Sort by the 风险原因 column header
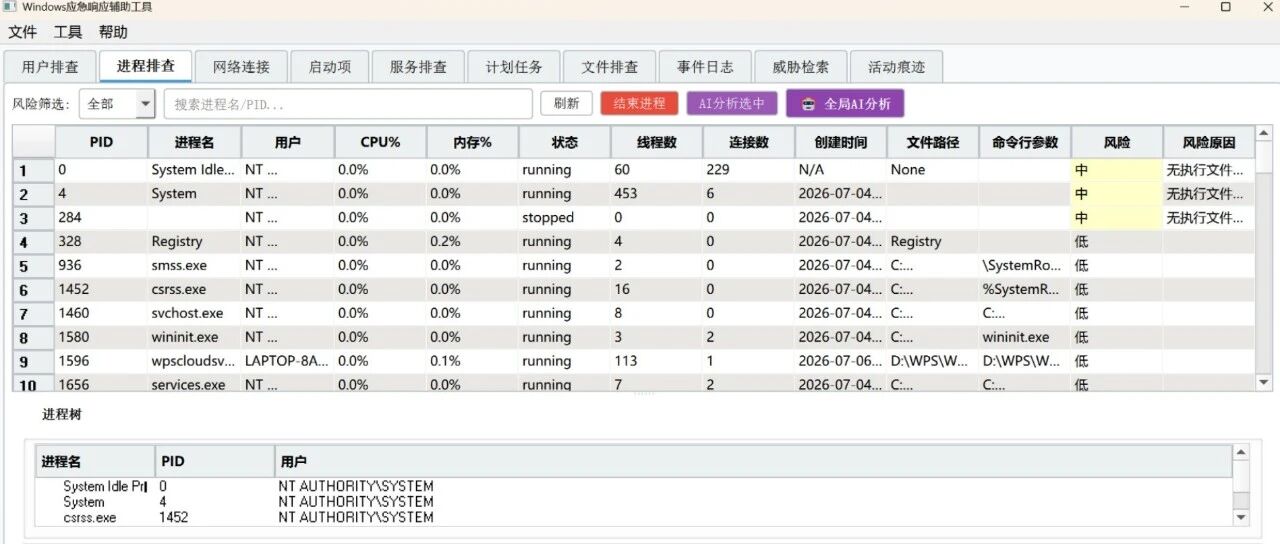The image size is (1280, 544). click(1209, 142)
